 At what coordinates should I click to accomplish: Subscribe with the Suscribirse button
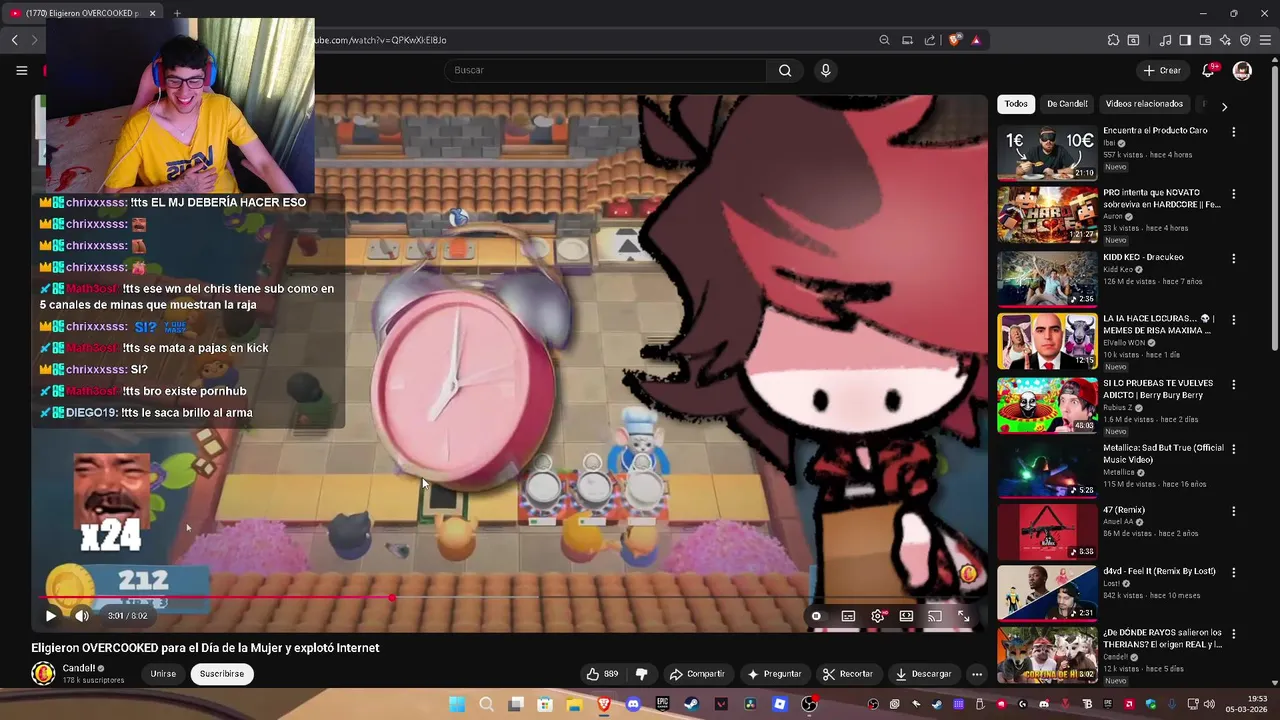click(222, 674)
